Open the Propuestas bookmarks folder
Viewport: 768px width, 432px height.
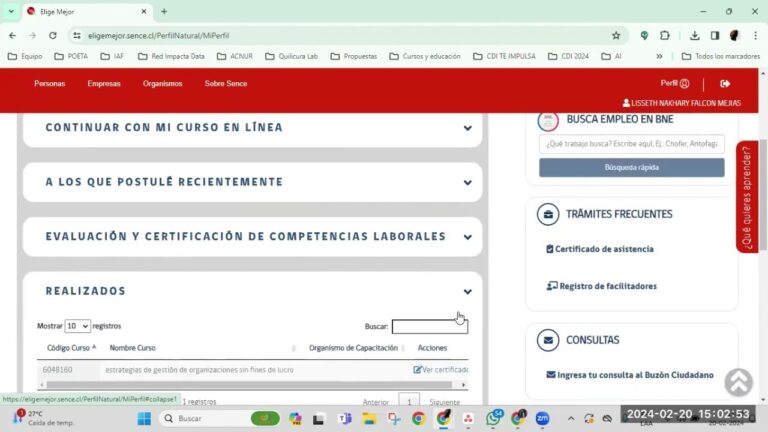[354, 56]
